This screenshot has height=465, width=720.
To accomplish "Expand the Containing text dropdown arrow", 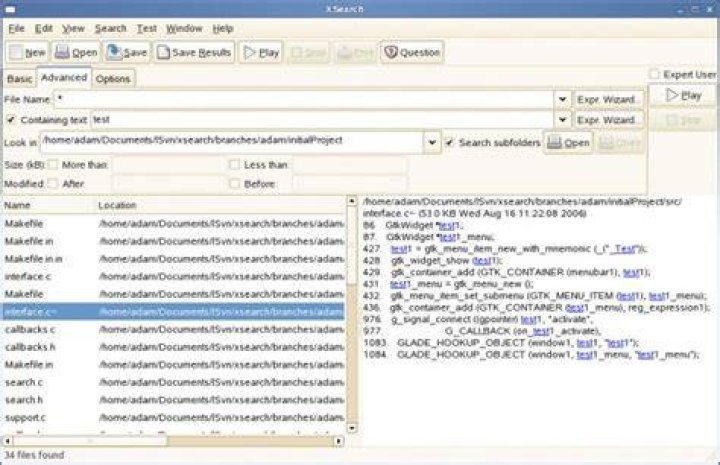I will [562, 120].
